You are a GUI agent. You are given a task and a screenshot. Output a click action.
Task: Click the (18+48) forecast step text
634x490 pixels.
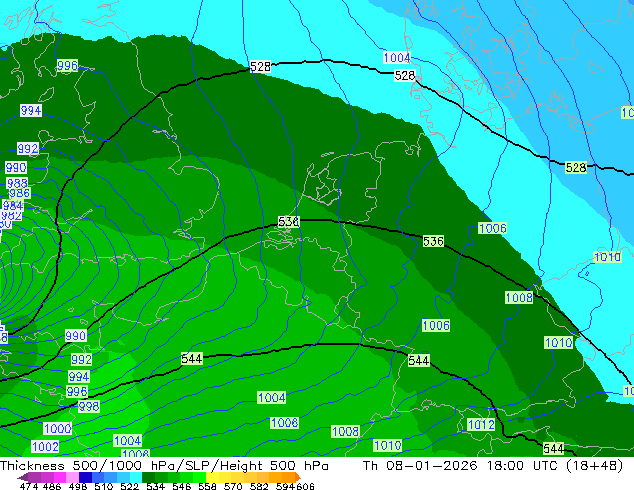[x=594, y=466]
